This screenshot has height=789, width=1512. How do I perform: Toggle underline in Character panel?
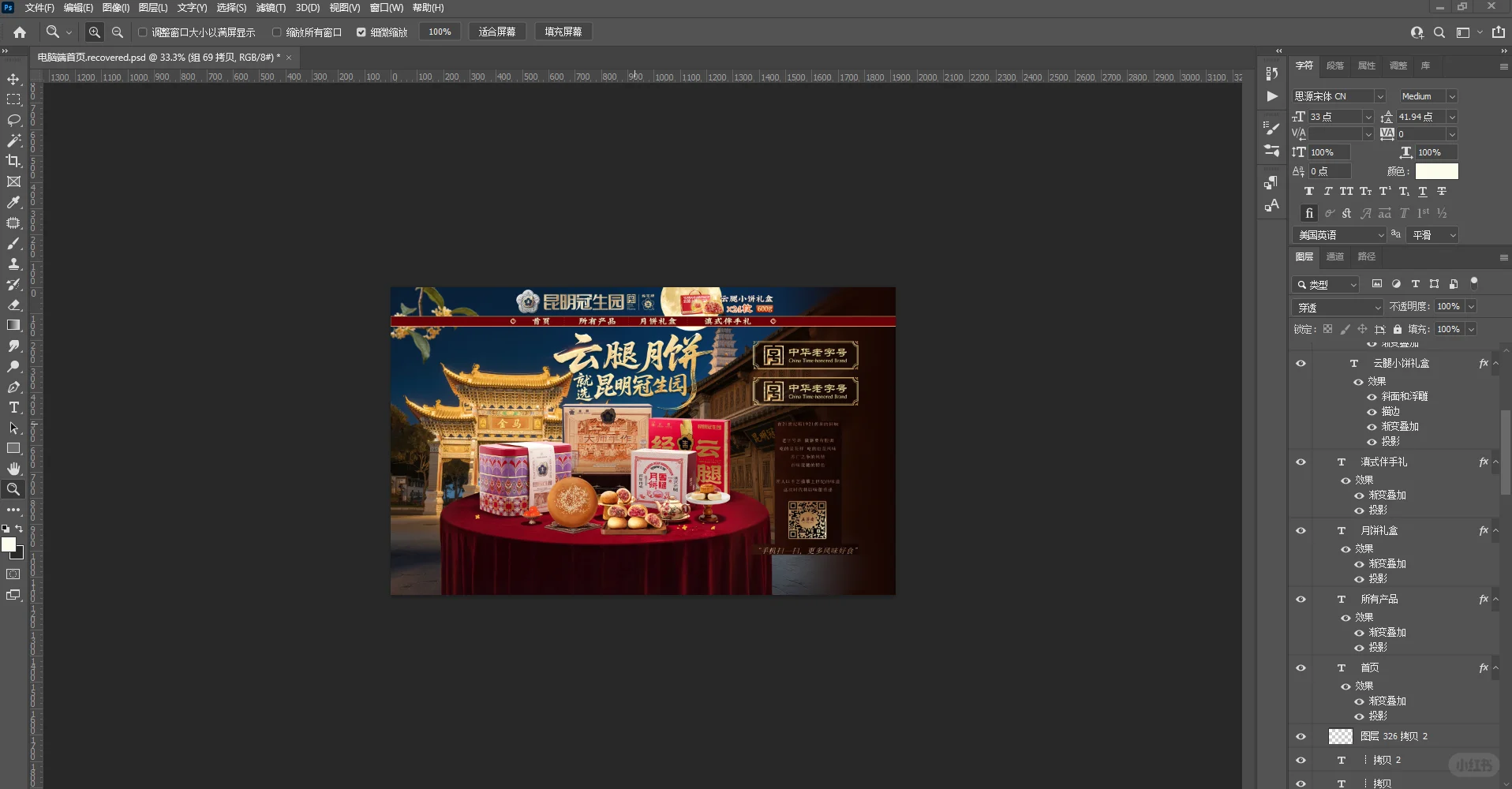(1423, 191)
